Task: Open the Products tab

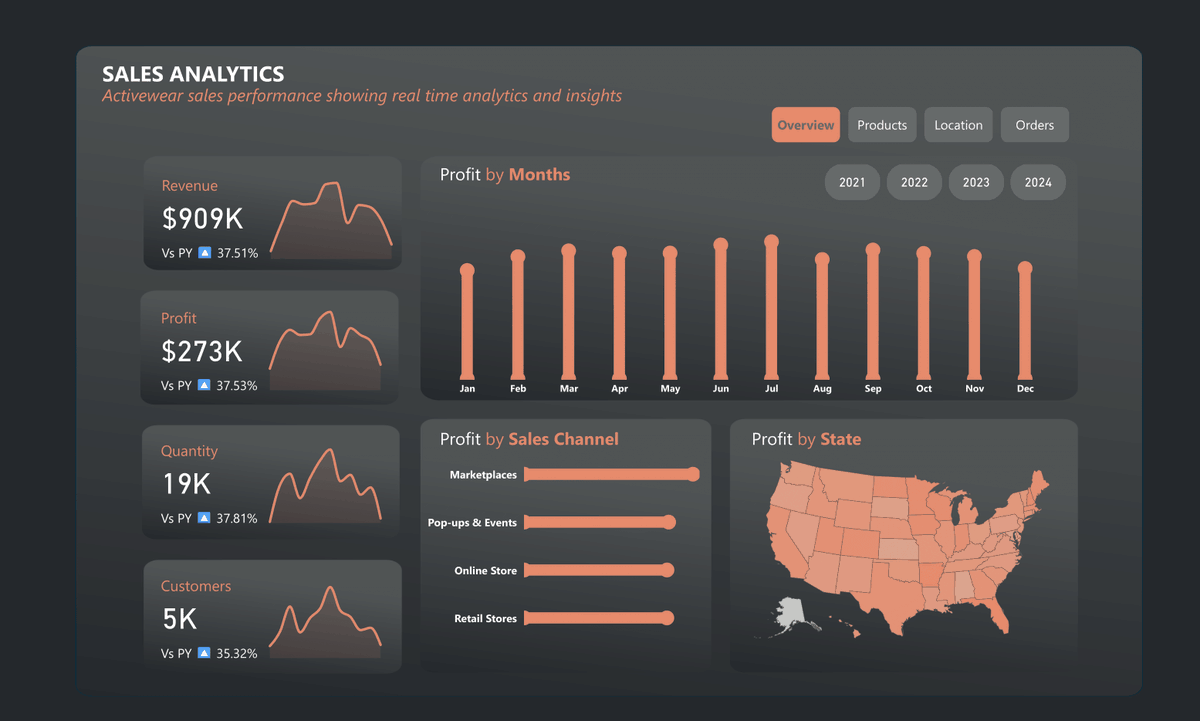Action: tap(882, 125)
